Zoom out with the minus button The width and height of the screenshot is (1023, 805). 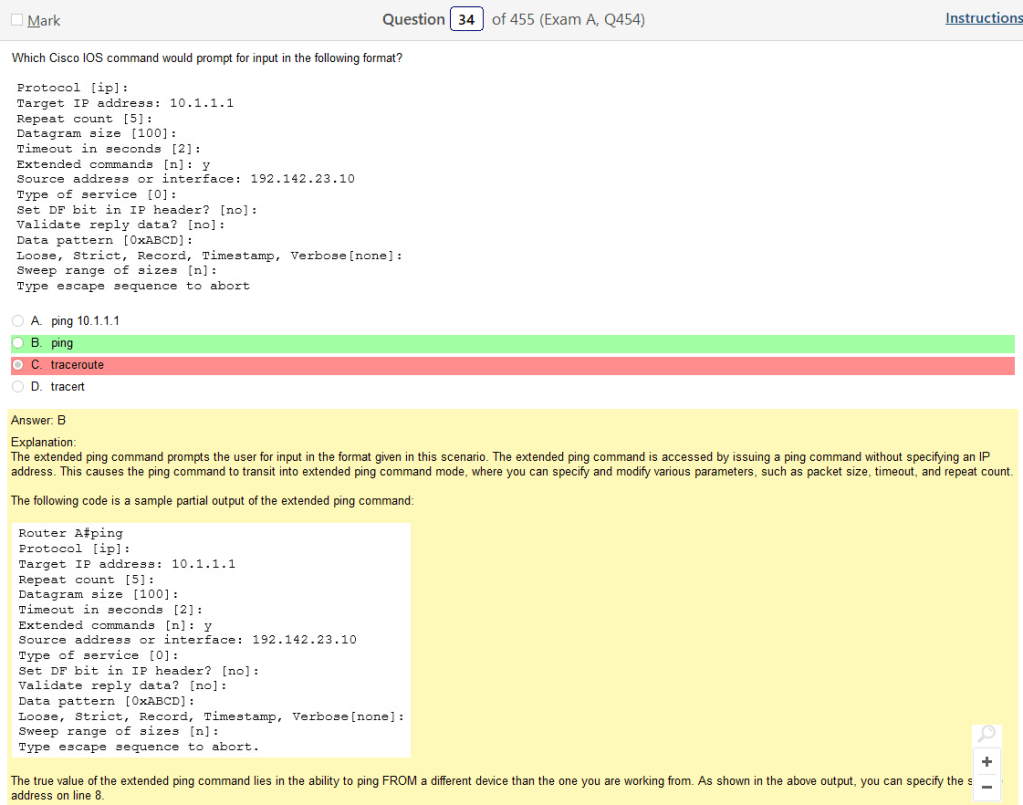coord(986,787)
